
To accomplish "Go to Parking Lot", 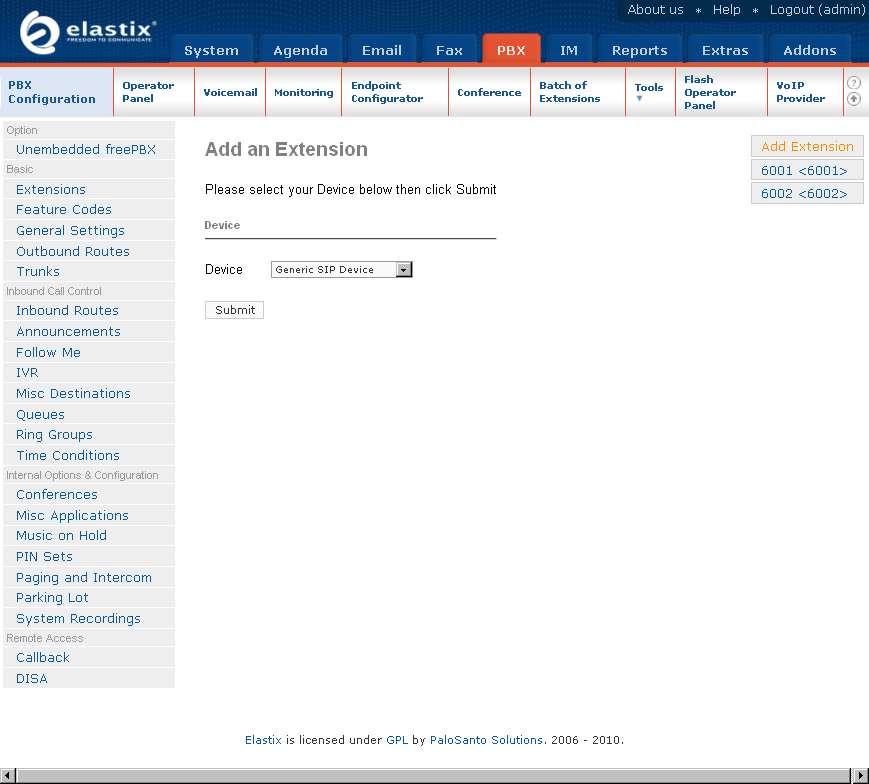I will pos(89,597).
